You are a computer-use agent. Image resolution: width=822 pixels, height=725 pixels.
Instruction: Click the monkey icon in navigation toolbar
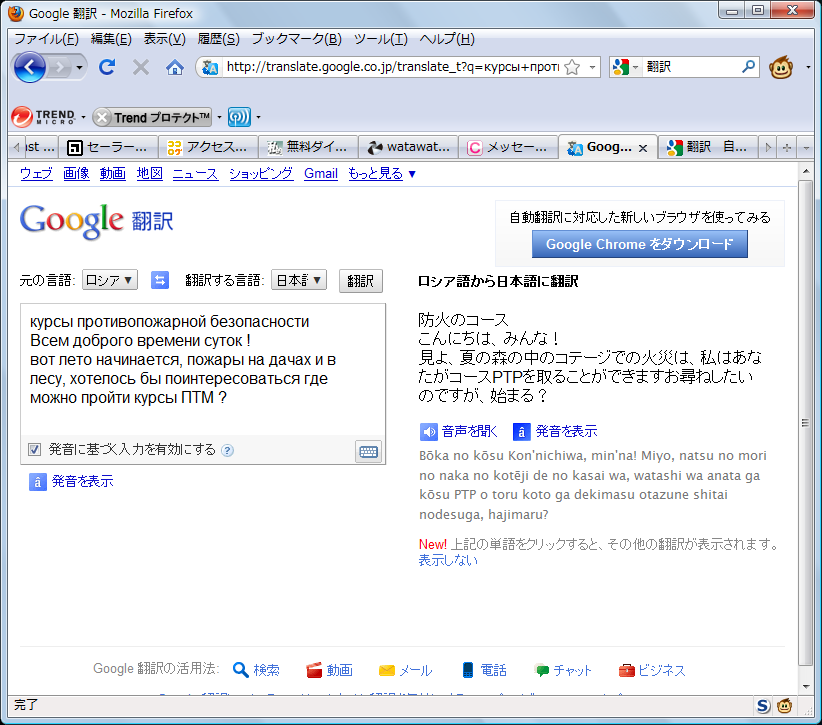coord(781,67)
